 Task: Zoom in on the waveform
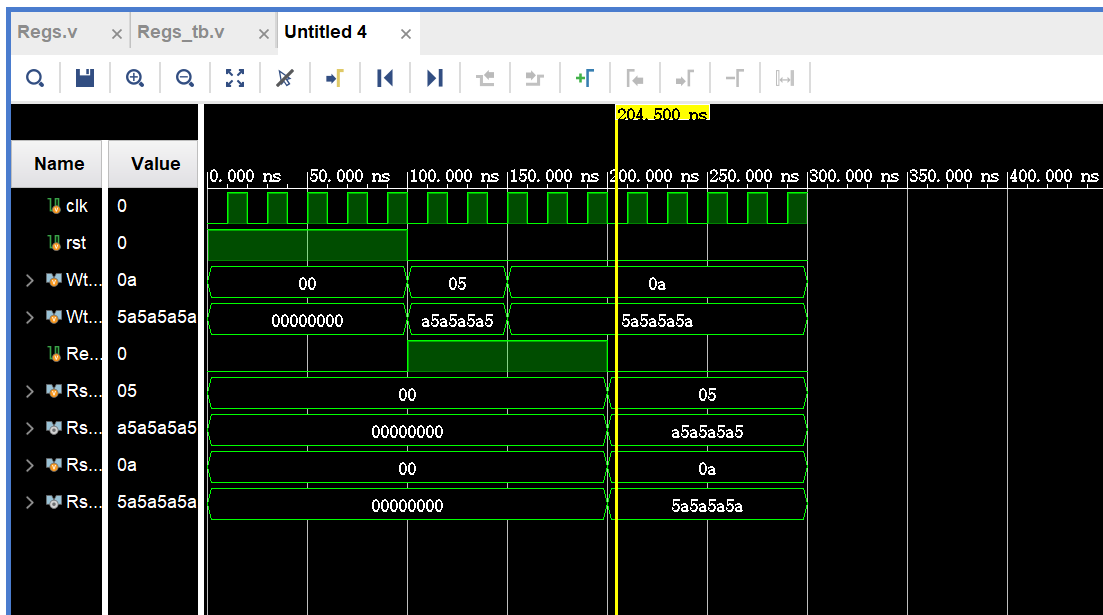pos(135,78)
